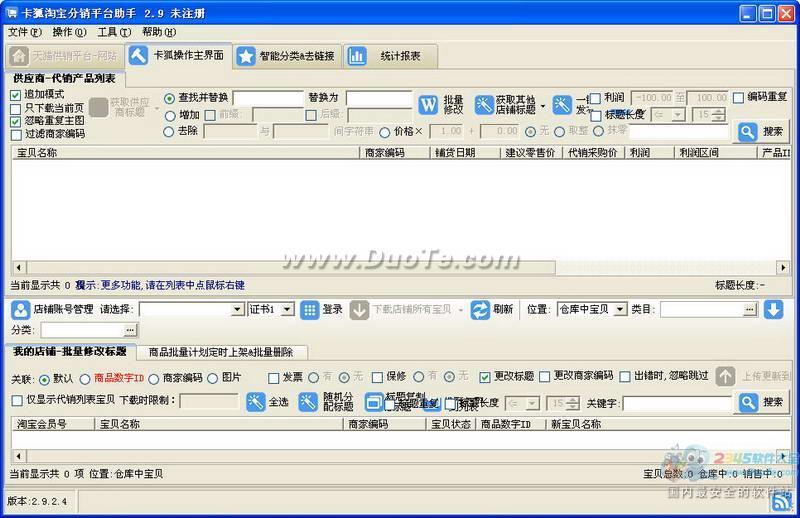This screenshot has width=800, height=518.
Task: Click the 刷新 refresh arrows icon
Action: [x=480, y=310]
